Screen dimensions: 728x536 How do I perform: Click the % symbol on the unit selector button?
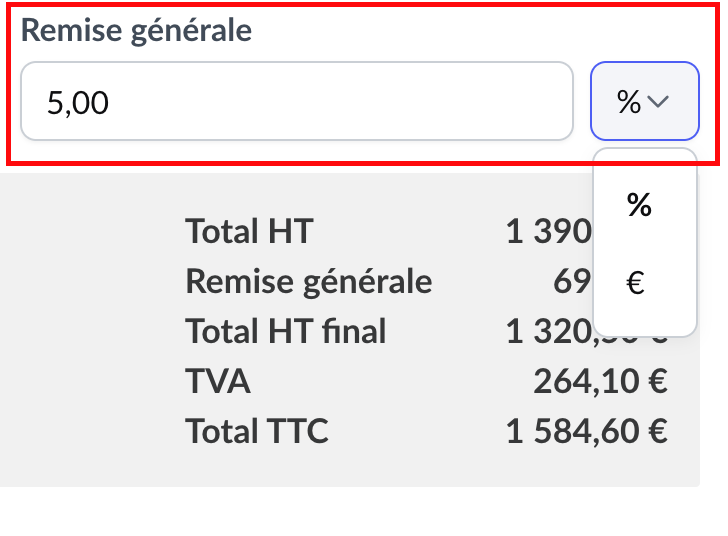click(628, 102)
